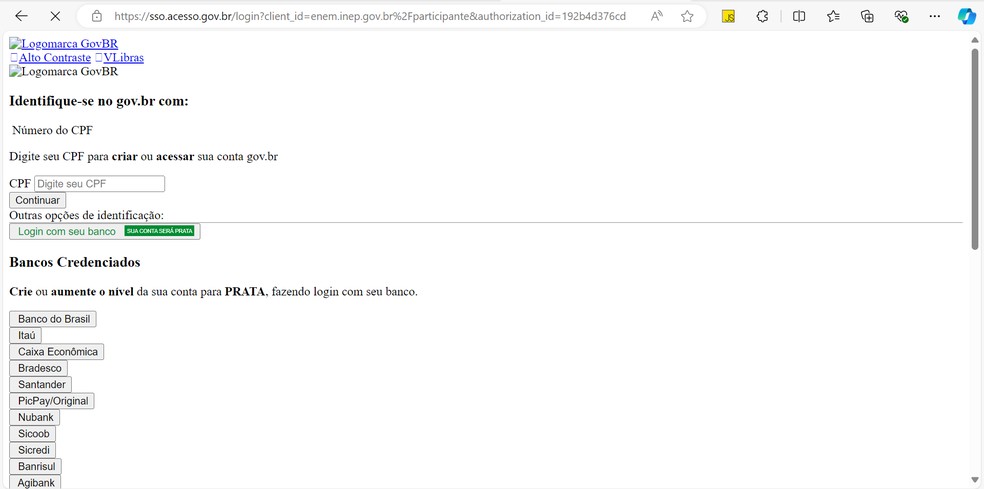Screen dimensions: 984x489
Task: Follow the top Logomarca GovBR link
Action: 63,44
